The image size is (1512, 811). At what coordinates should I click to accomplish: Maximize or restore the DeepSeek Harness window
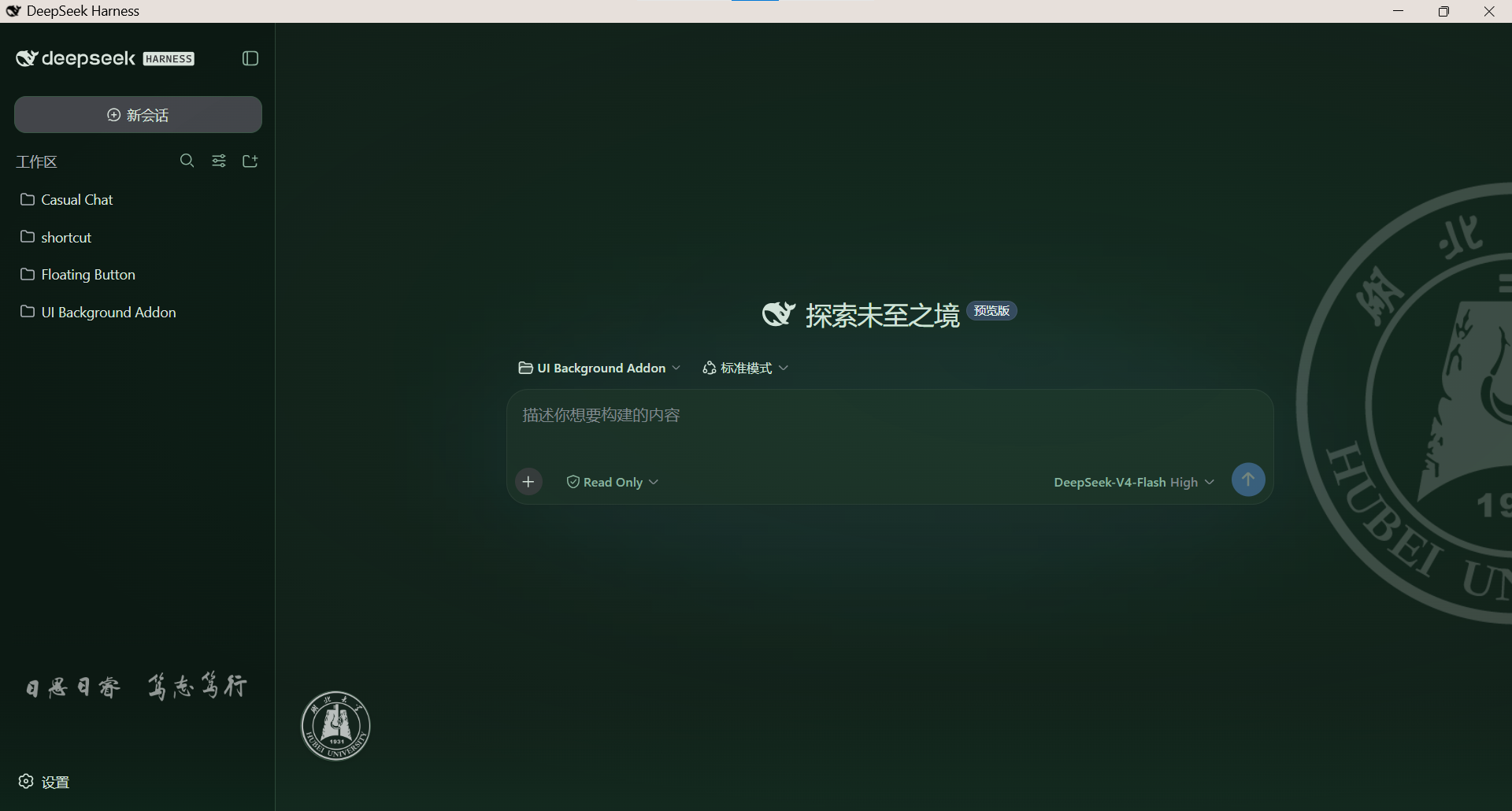(1443, 11)
